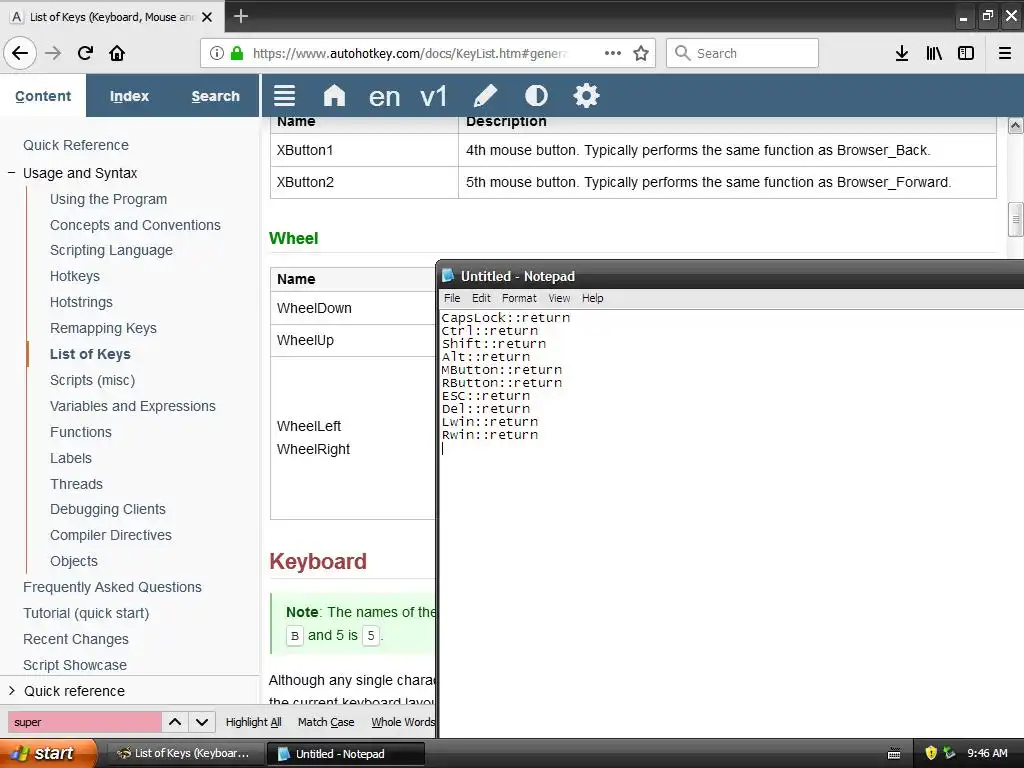This screenshot has height=768, width=1024.
Task: Open Notepad View menu
Action: (559, 298)
